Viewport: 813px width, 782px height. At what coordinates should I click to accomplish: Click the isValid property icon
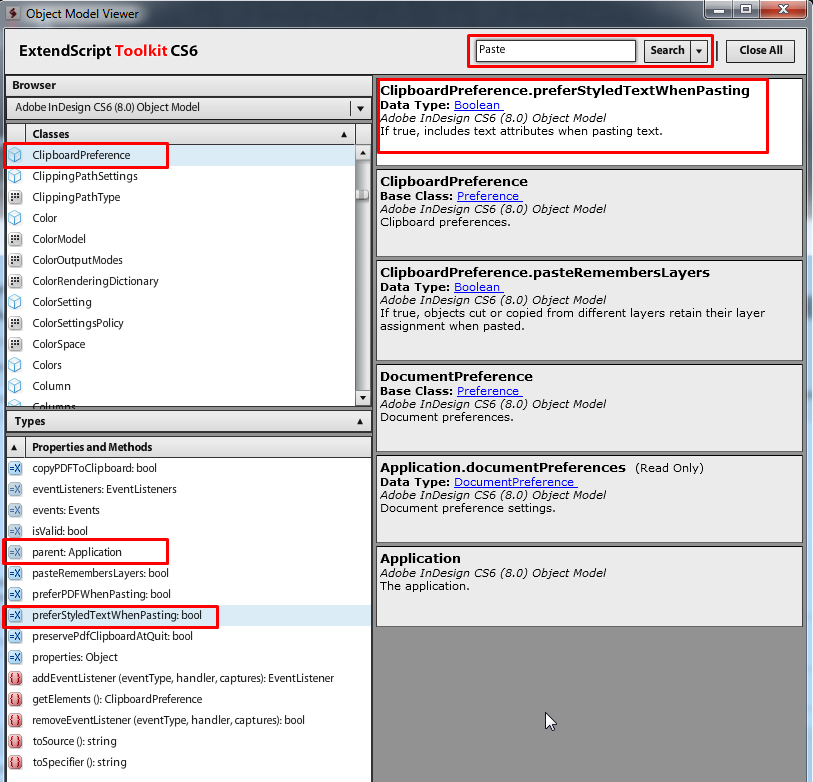[16, 531]
